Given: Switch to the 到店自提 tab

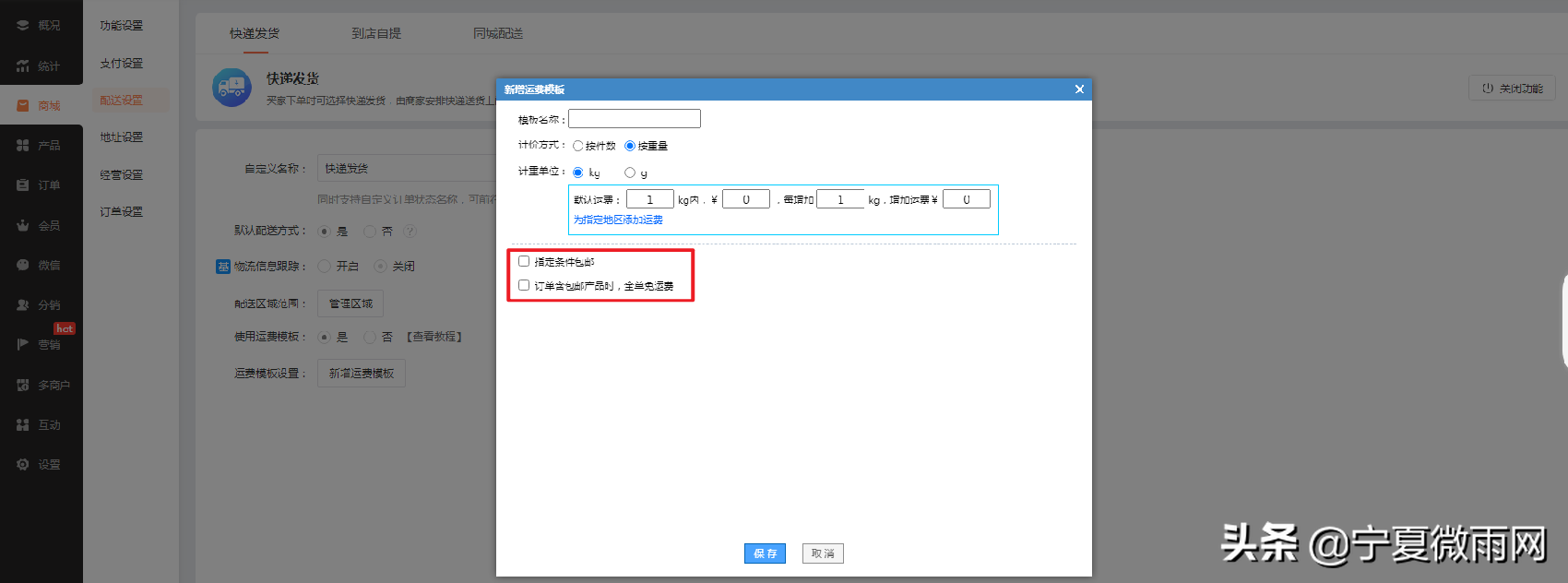Looking at the screenshot, I should [376, 33].
